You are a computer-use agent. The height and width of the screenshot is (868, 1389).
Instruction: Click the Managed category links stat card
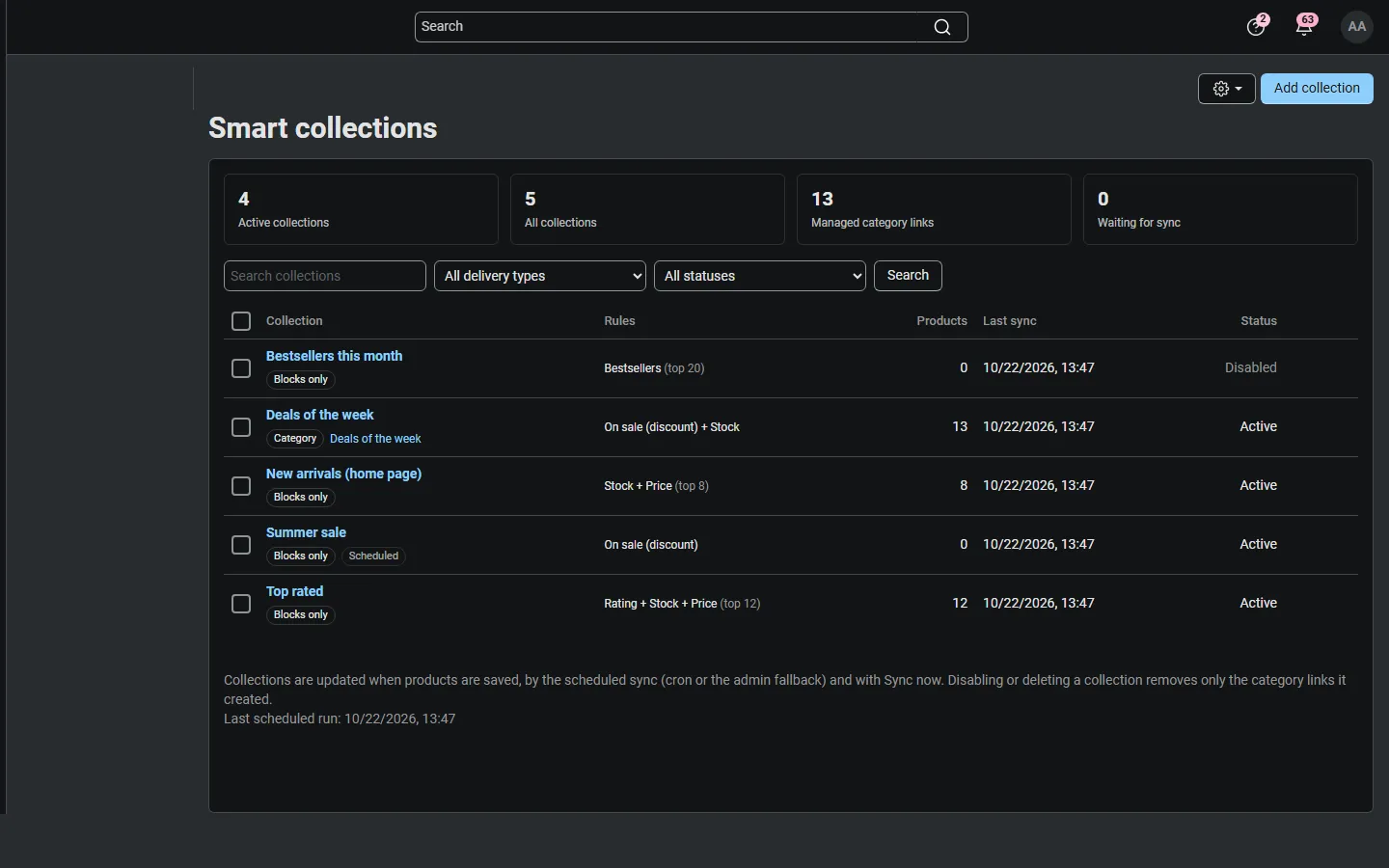pyautogui.click(x=934, y=209)
